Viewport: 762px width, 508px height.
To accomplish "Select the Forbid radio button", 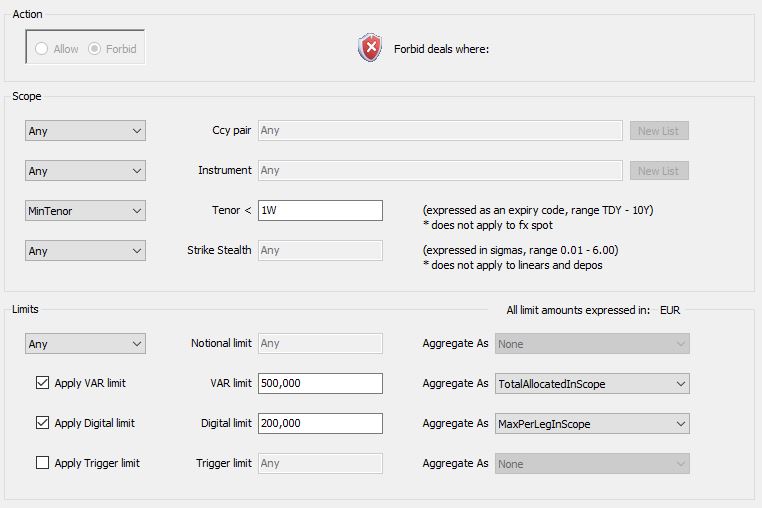I will (94, 49).
